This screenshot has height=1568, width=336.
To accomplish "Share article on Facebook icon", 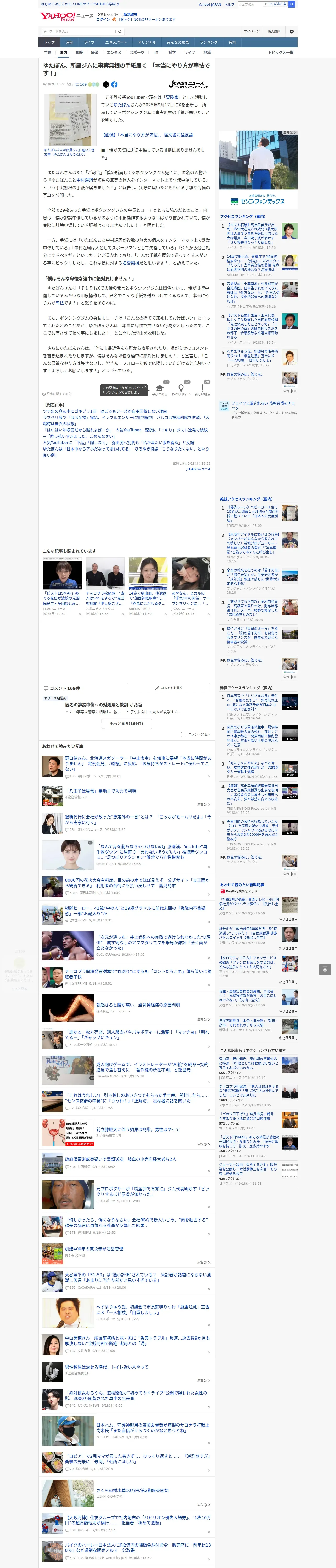I will point(114,85).
